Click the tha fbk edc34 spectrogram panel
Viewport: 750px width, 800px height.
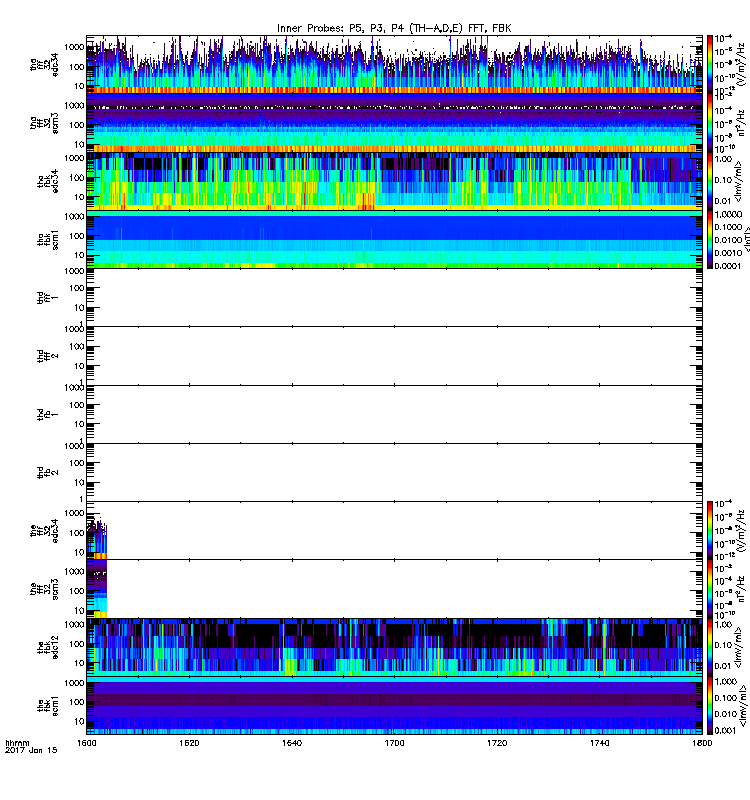point(394,181)
